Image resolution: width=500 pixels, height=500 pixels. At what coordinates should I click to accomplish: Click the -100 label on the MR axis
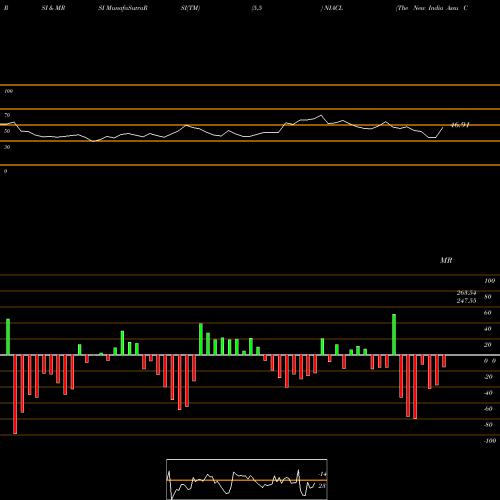pyautogui.click(x=490, y=441)
